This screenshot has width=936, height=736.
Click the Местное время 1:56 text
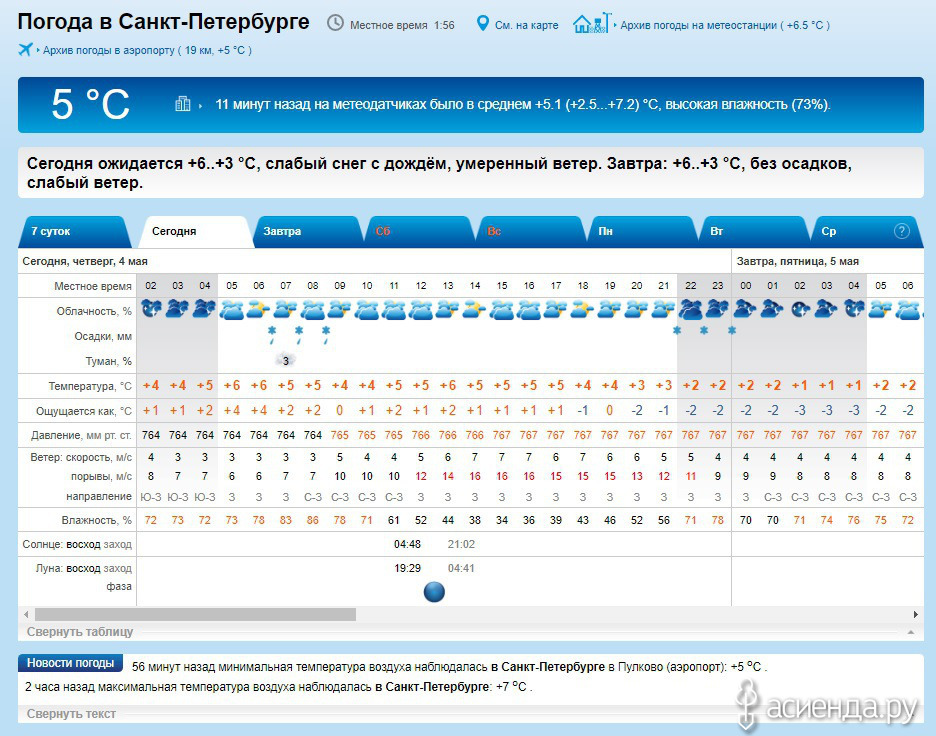click(402, 25)
